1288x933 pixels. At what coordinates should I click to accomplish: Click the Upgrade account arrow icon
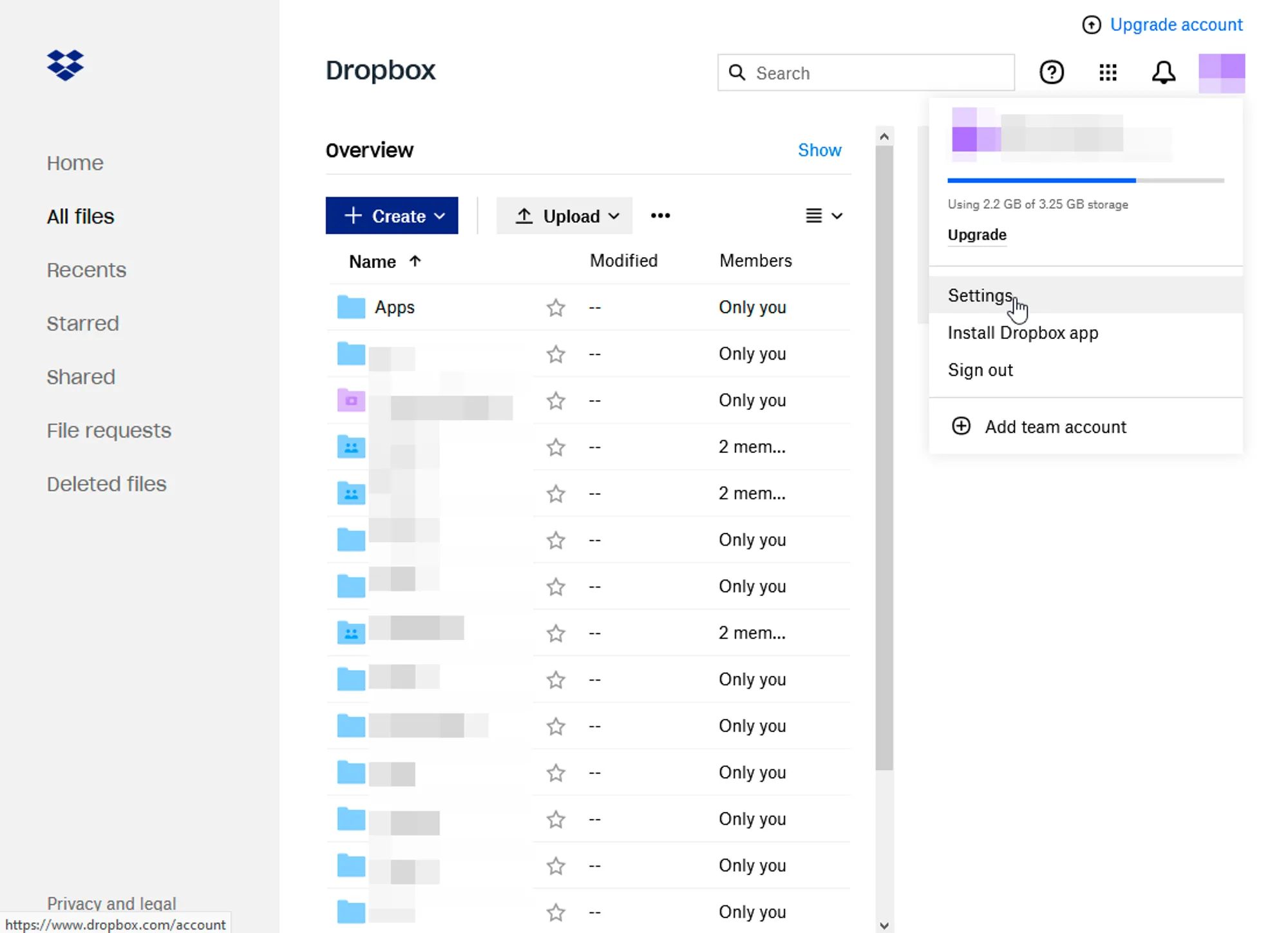1091,25
